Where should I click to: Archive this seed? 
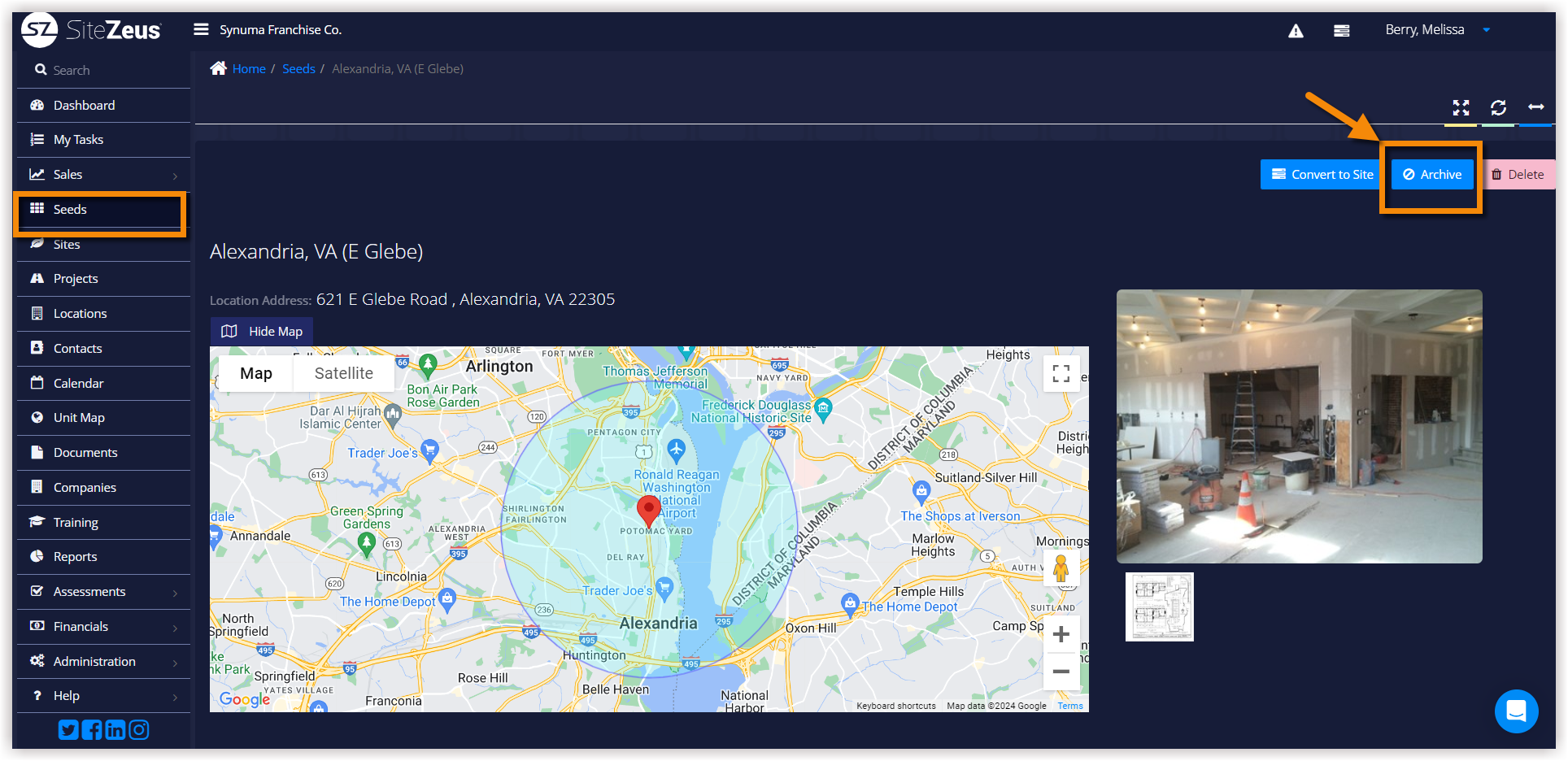pos(1432,175)
